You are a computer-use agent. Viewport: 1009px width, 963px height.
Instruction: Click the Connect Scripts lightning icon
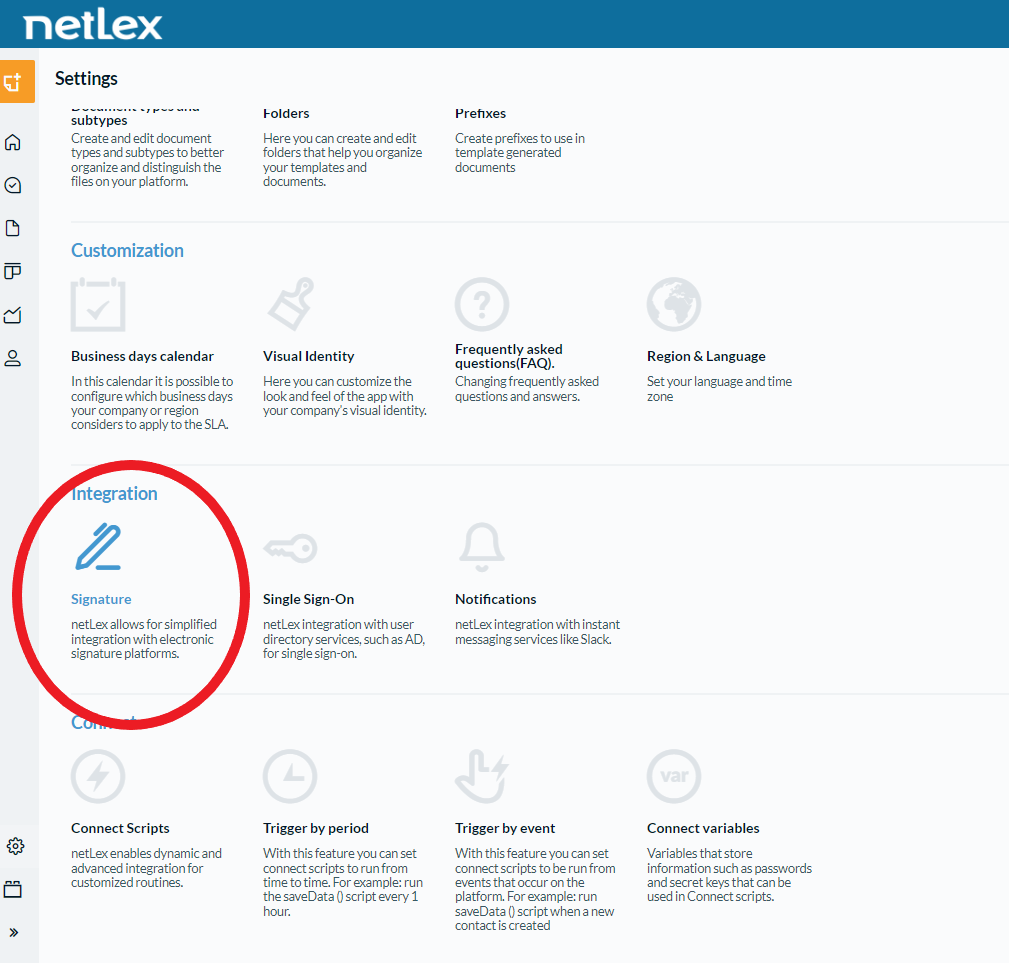[x=98, y=776]
